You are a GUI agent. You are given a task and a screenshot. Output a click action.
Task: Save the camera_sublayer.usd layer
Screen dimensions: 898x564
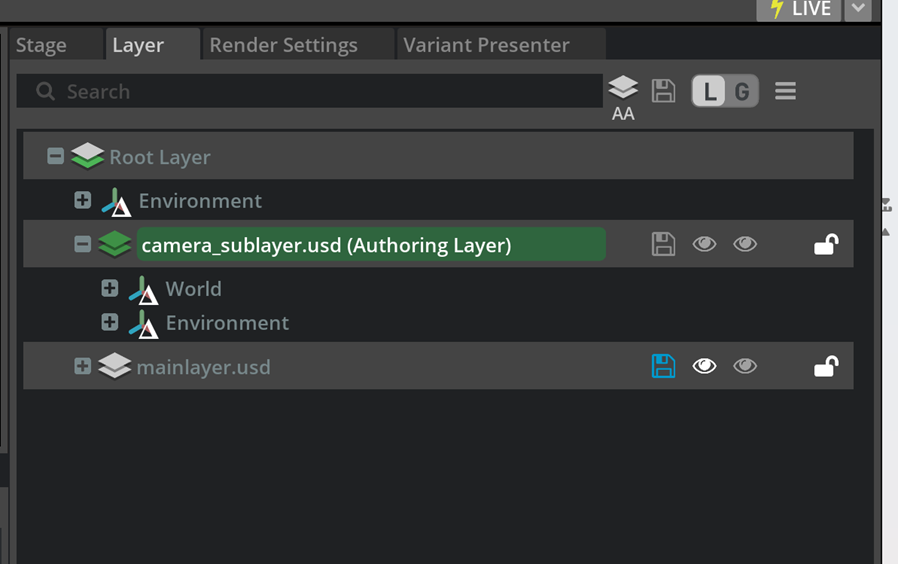coord(663,244)
